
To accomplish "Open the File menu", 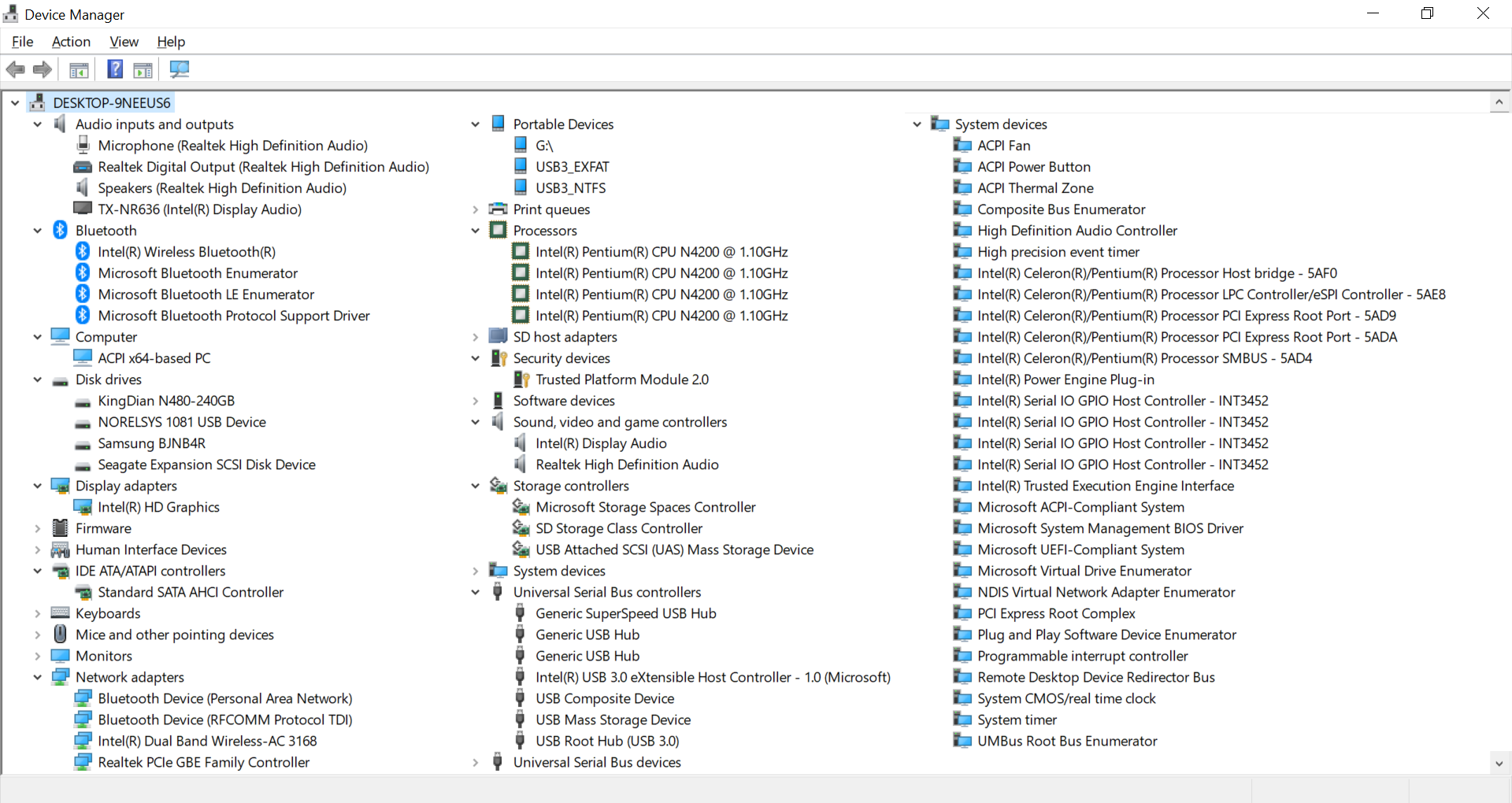I will [23, 42].
